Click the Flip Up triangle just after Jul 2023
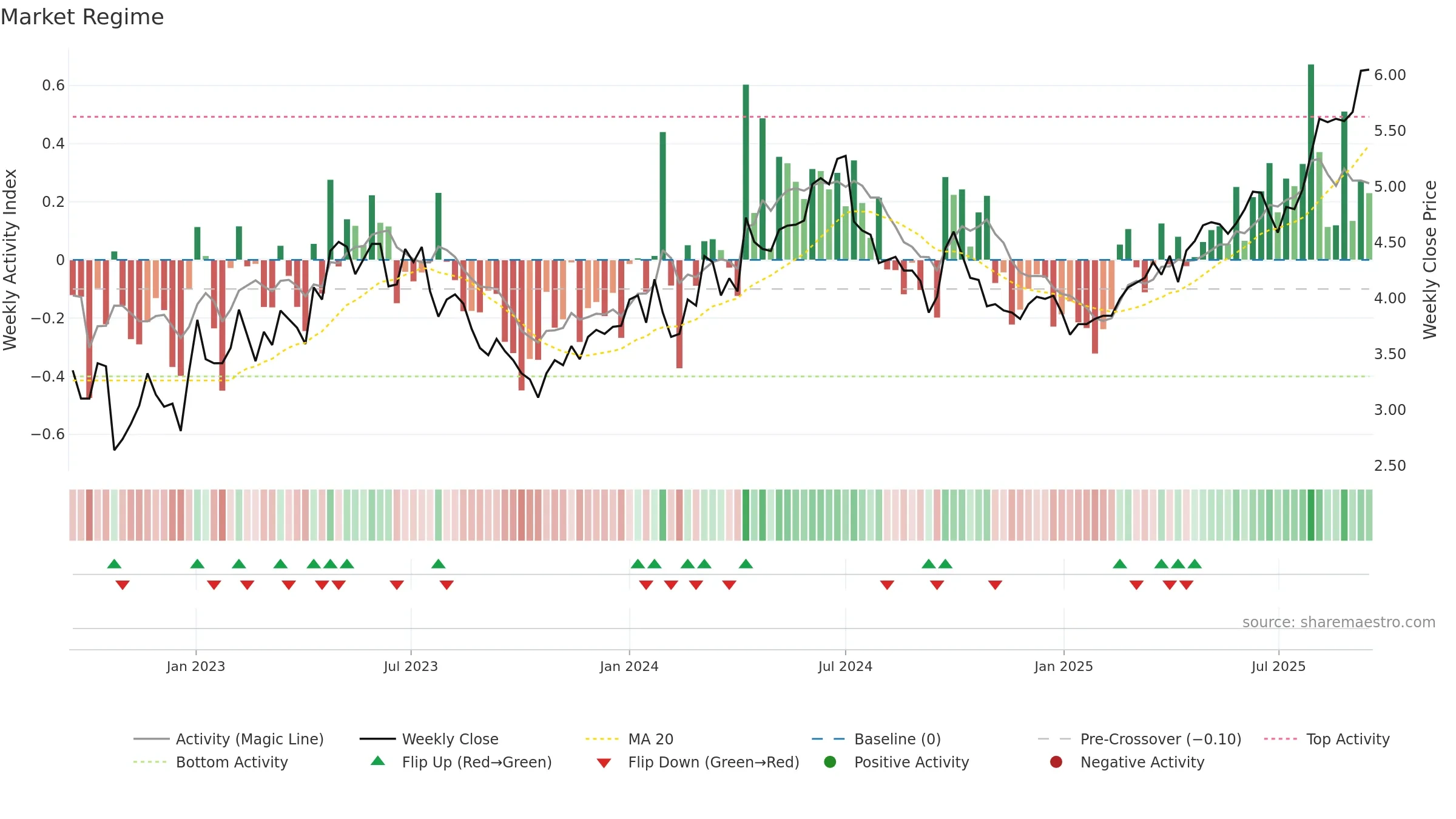This screenshot has height=819, width=1456. tap(439, 564)
